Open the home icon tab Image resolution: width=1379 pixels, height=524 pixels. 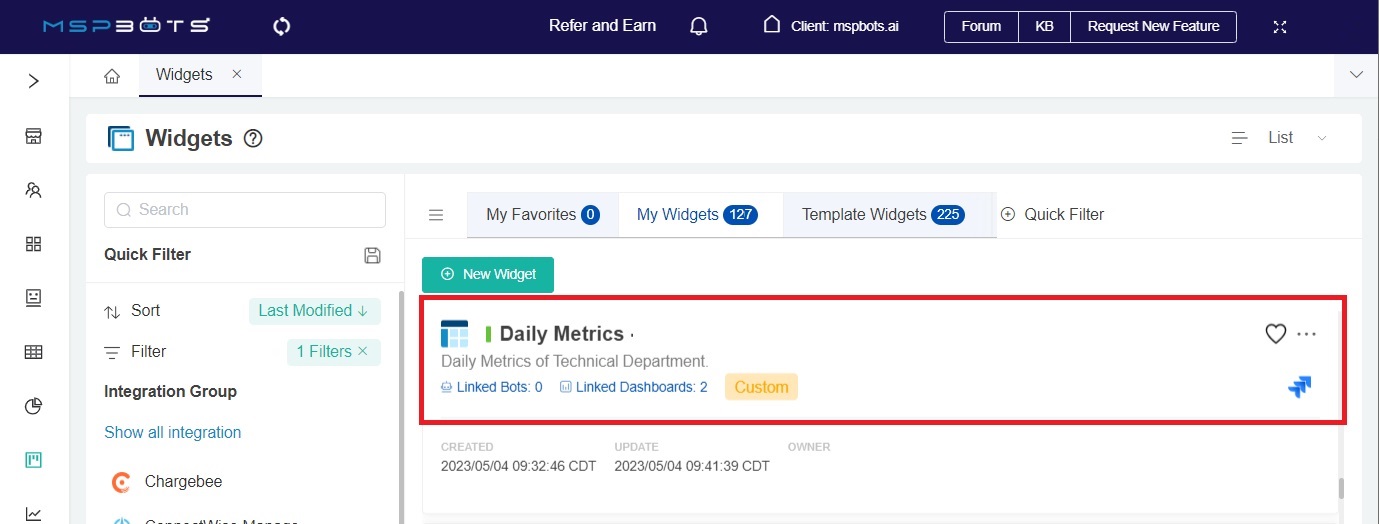point(112,75)
